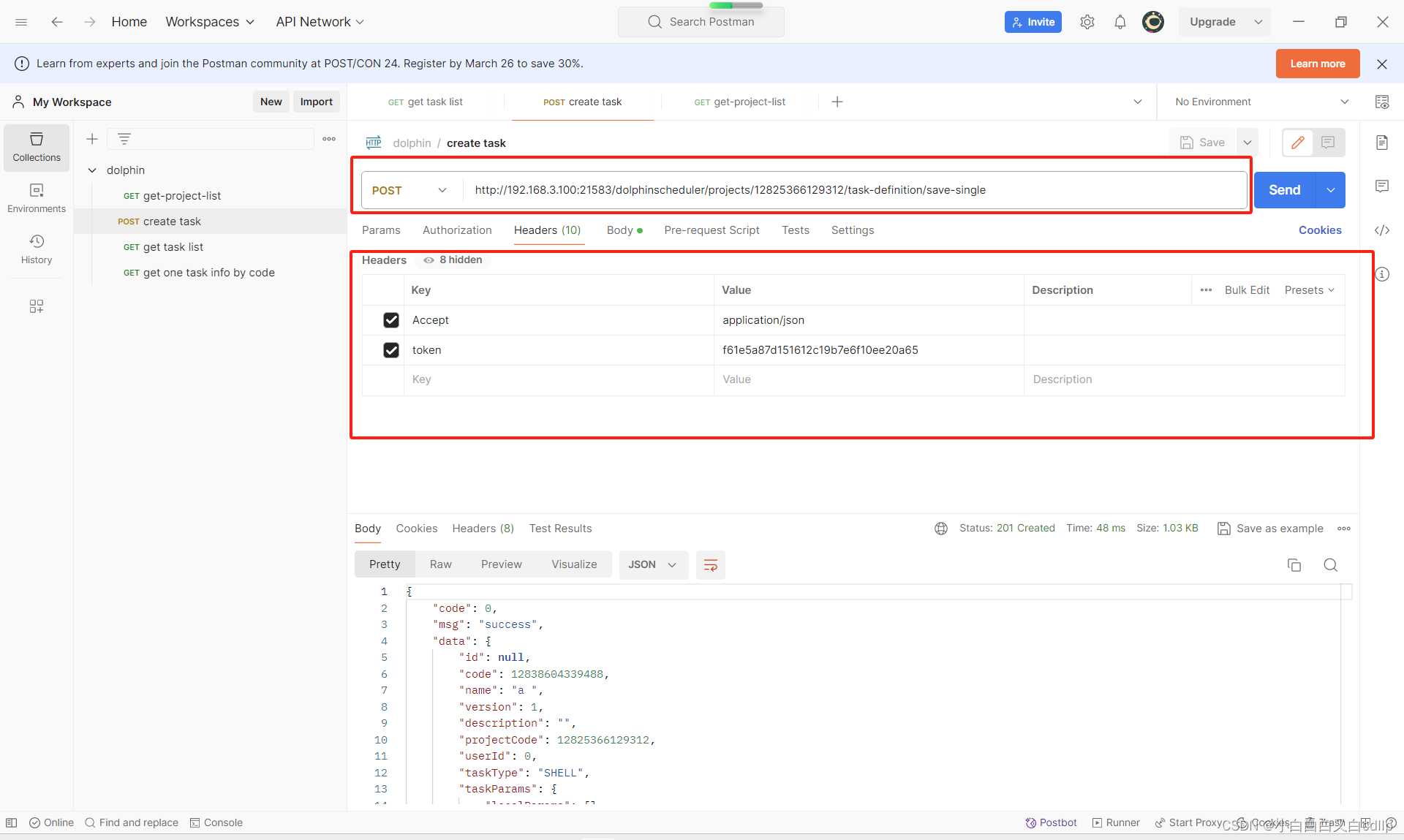Open the Presets dropdown

click(x=1310, y=290)
